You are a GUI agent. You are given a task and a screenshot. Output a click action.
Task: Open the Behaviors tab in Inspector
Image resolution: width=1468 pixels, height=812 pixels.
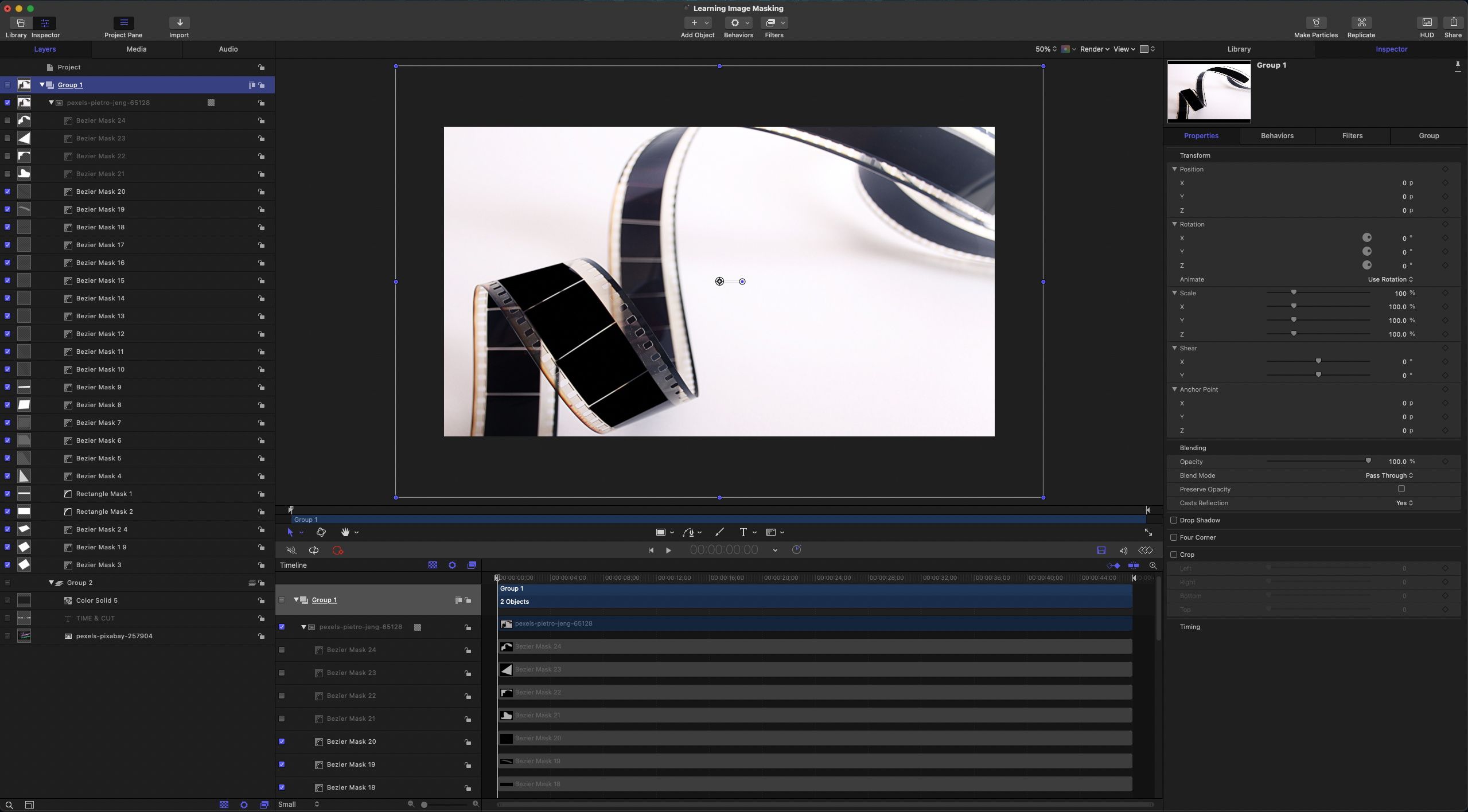click(1277, 136)
